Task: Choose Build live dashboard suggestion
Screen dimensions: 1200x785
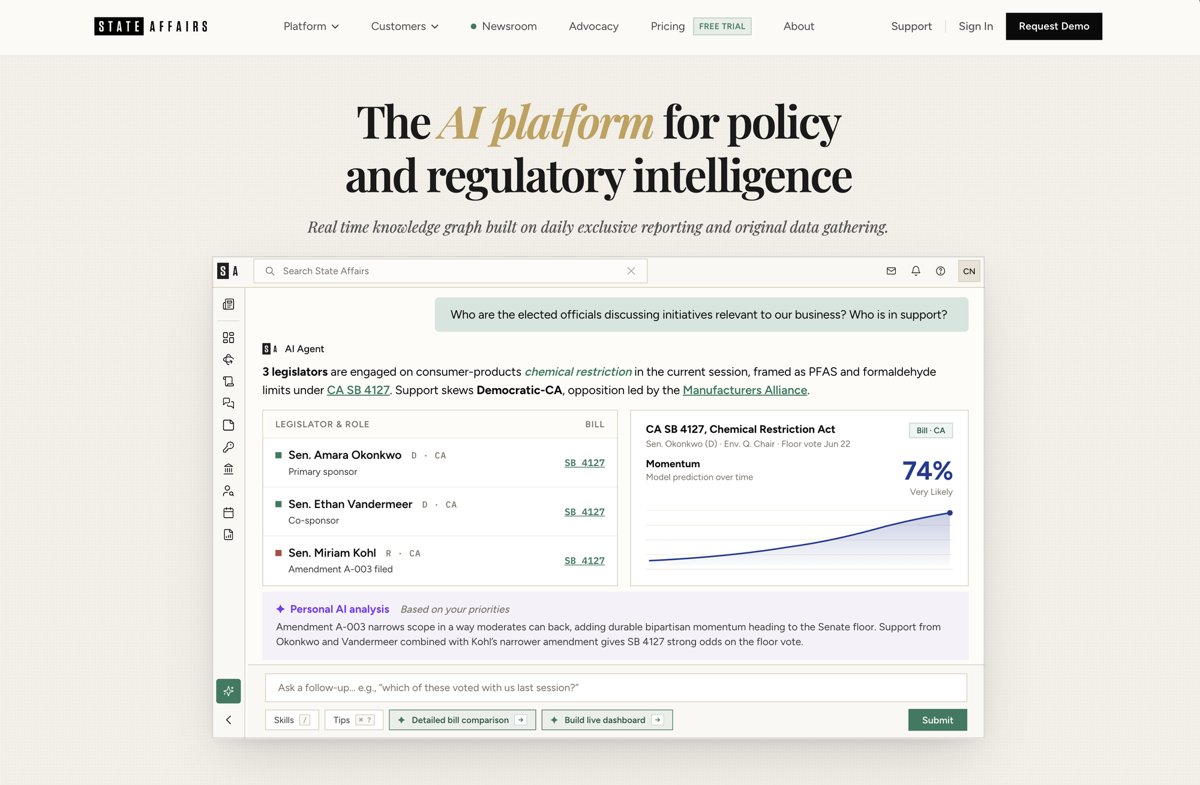Action: [607, 720]
